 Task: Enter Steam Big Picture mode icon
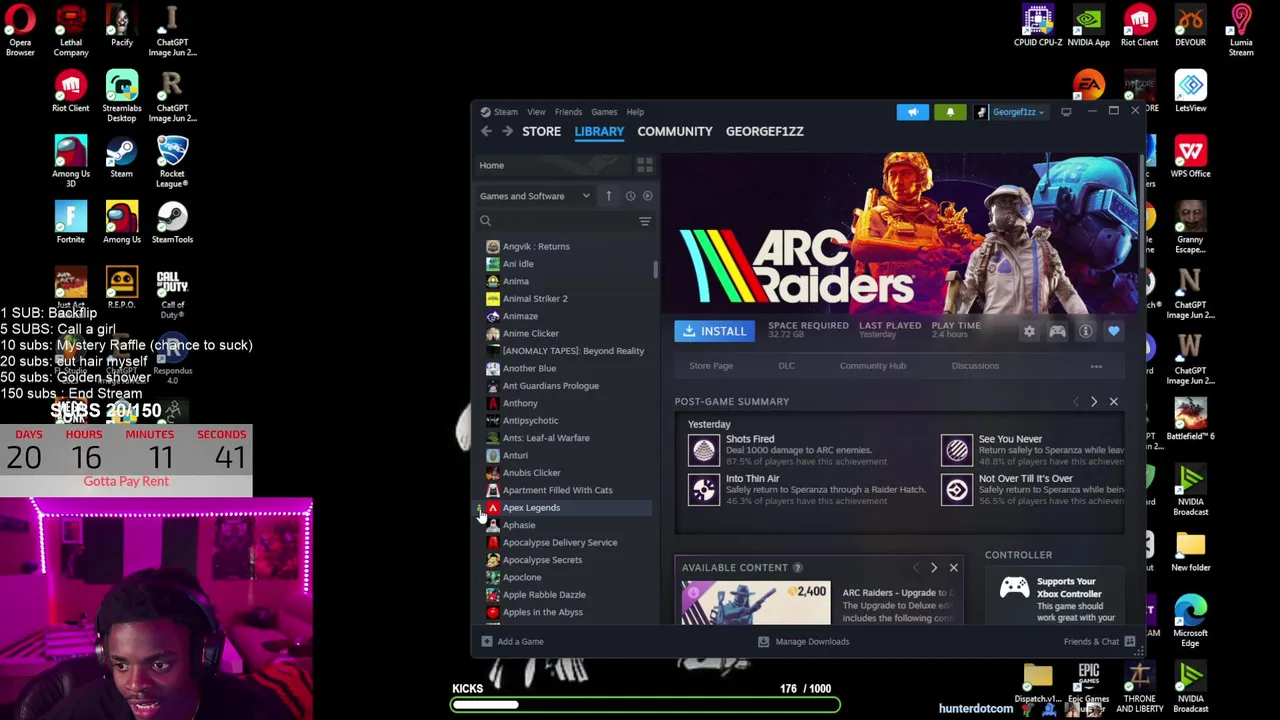pos(1066,112)
